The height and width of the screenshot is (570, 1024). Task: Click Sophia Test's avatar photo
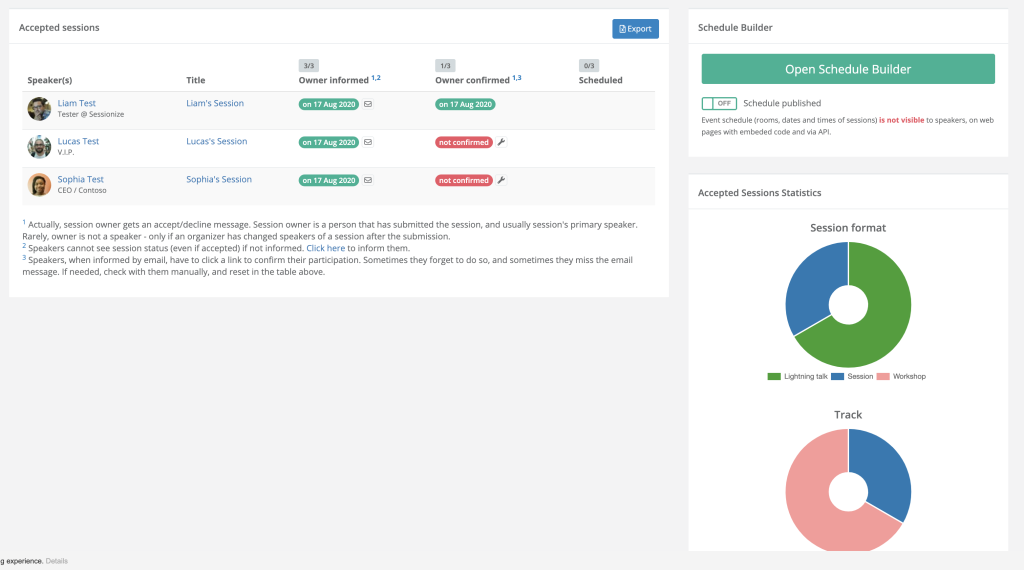39,185
